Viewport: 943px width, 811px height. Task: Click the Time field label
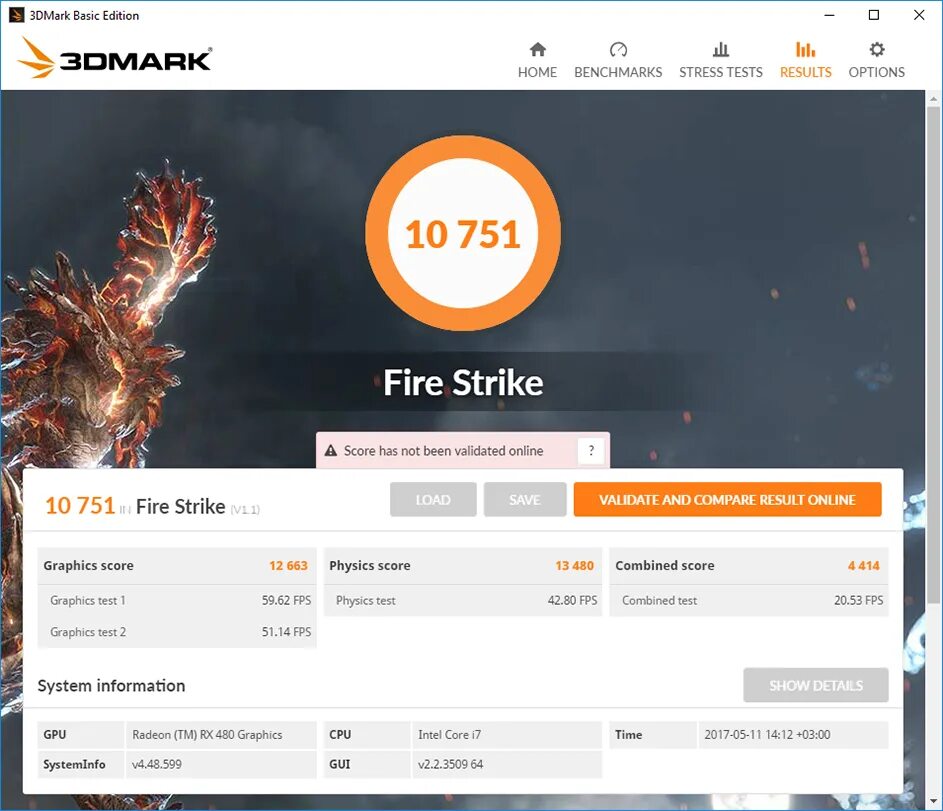(628, 735)
